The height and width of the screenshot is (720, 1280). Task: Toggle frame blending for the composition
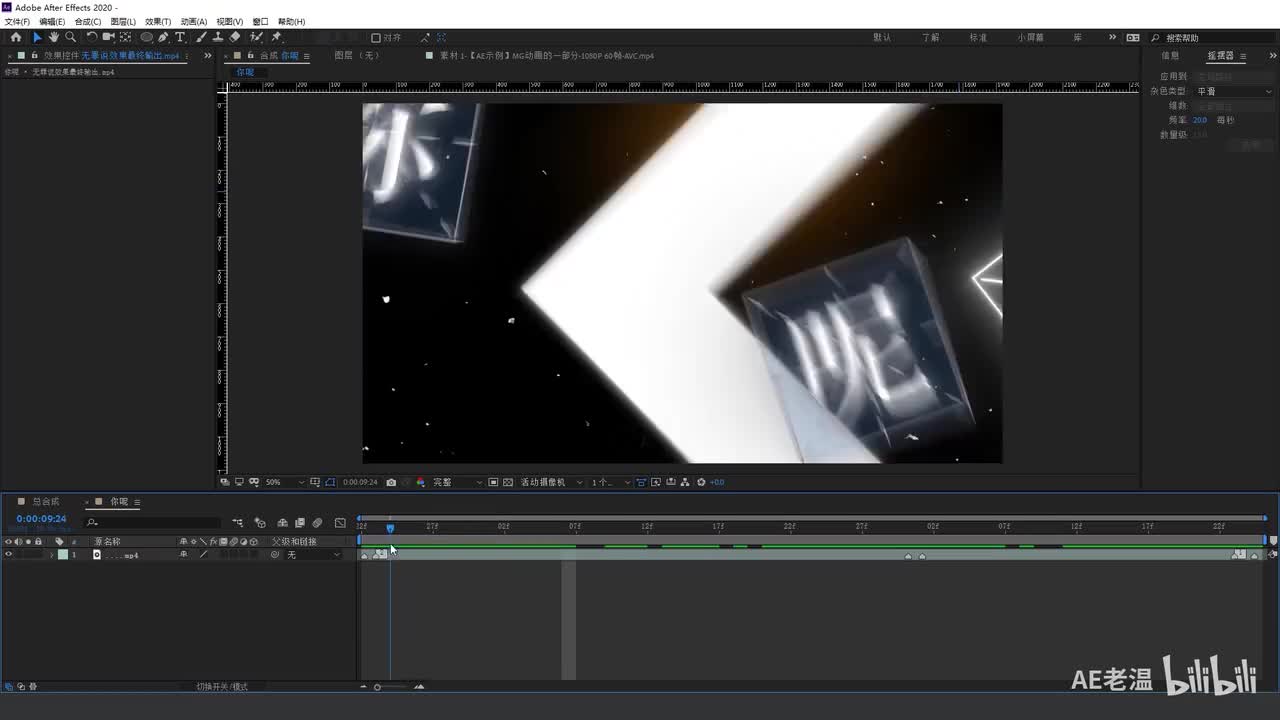[299, 523]
